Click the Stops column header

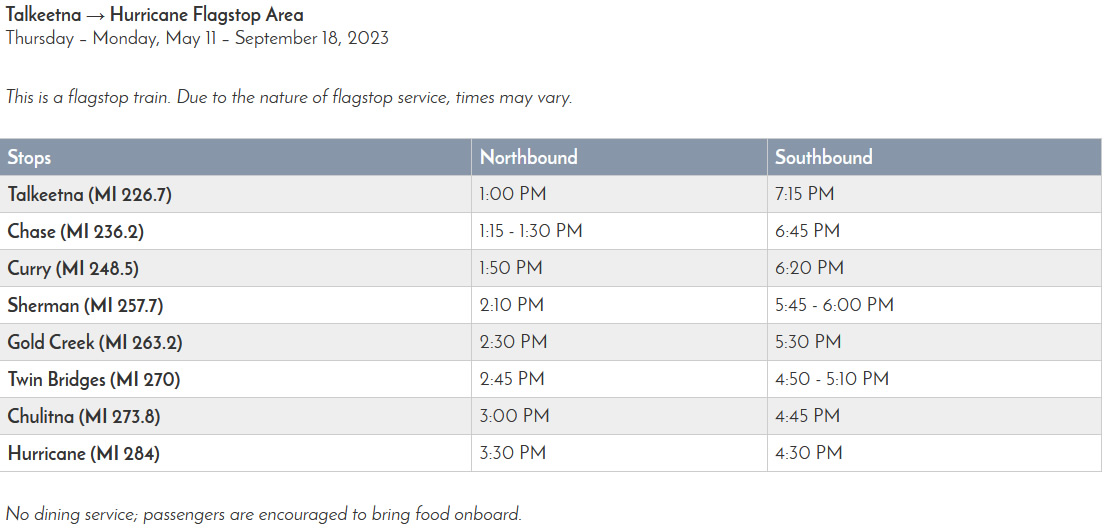tap(30, 157)
